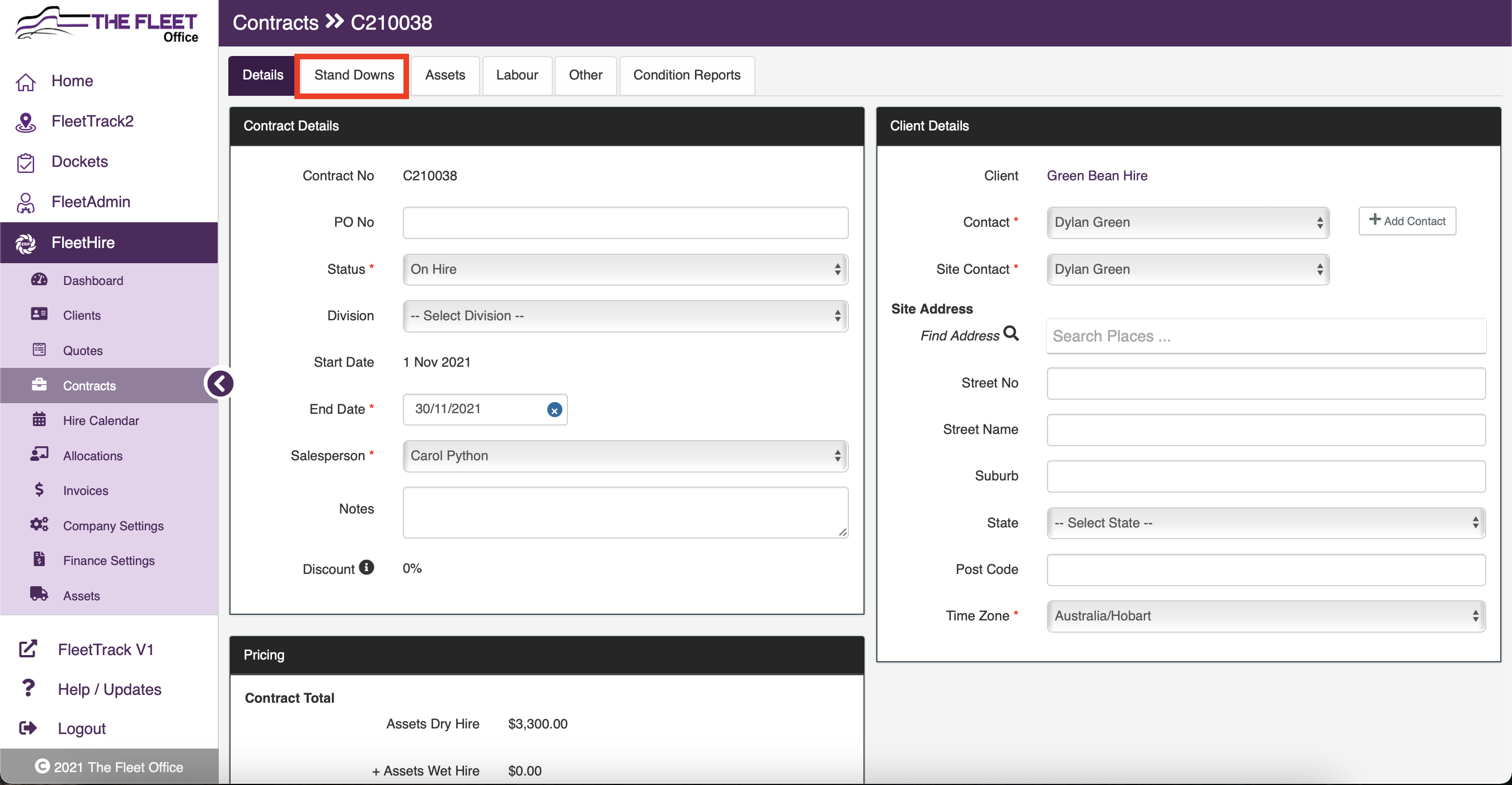Clear End Date with blue x icon
The height and width of the screenshot is (785, 1512).
point(553,410)
